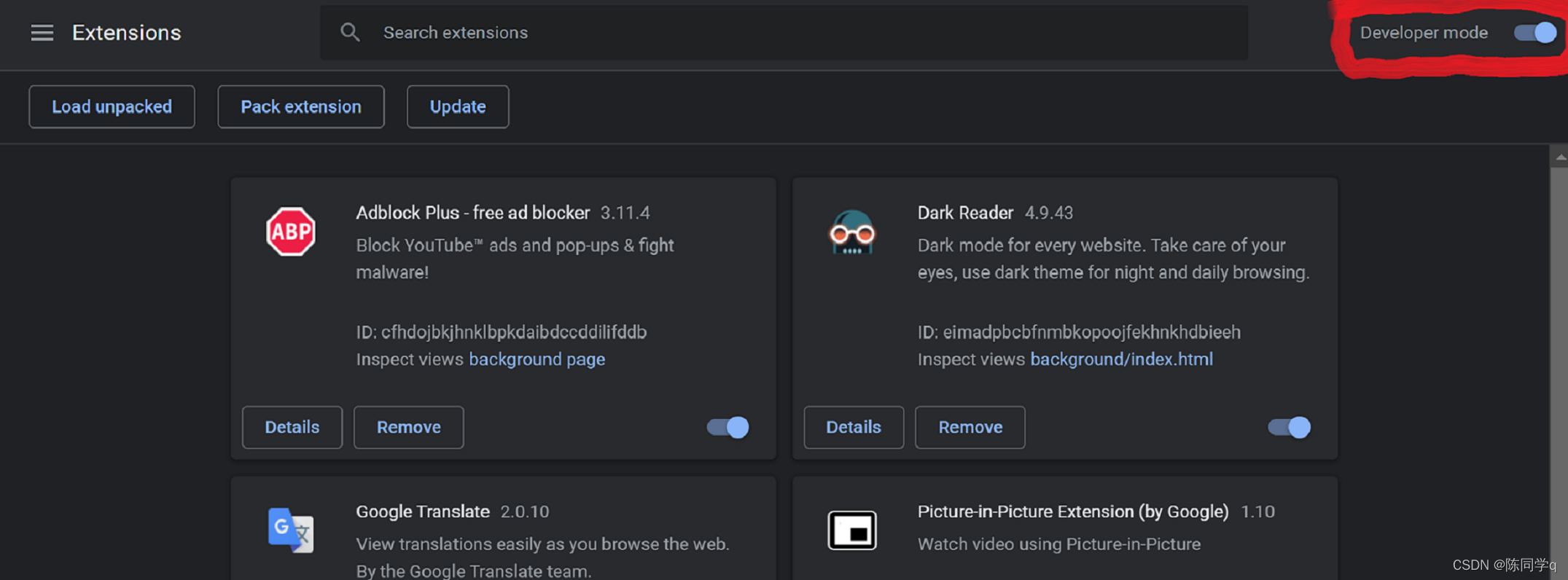
Task: Open the hamburger main menu
Action: (42, 33)
